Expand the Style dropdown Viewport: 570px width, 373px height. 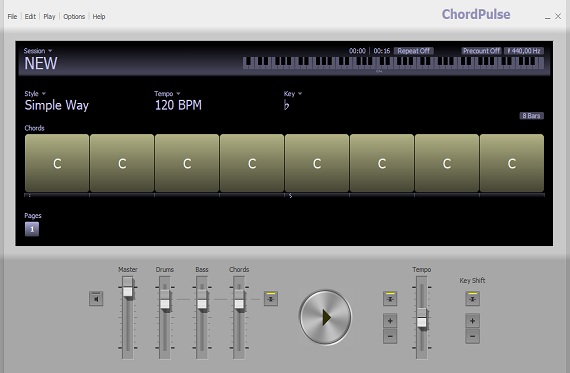35,93
